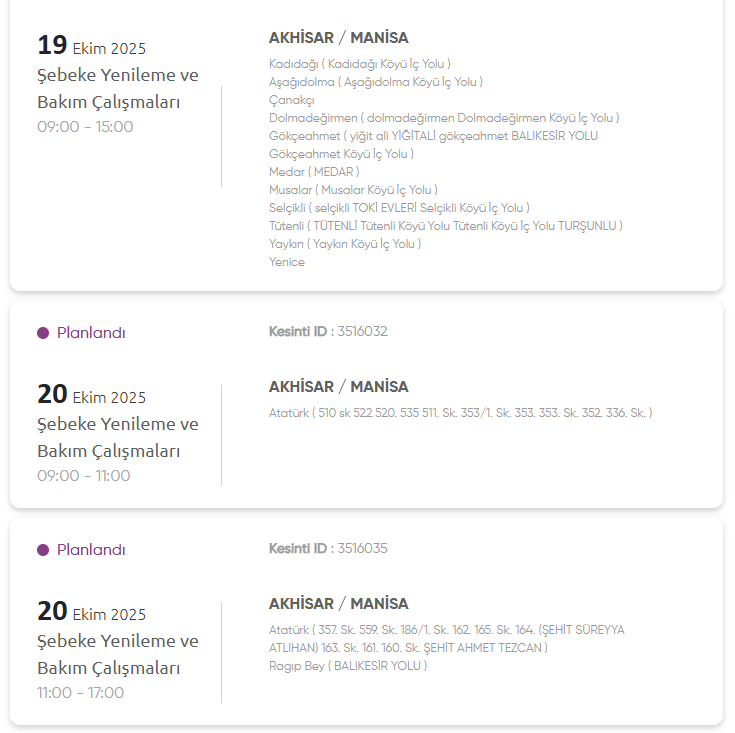
Task: Click the purple status dot for outage 3516035
Action: [x=43, y=550]
